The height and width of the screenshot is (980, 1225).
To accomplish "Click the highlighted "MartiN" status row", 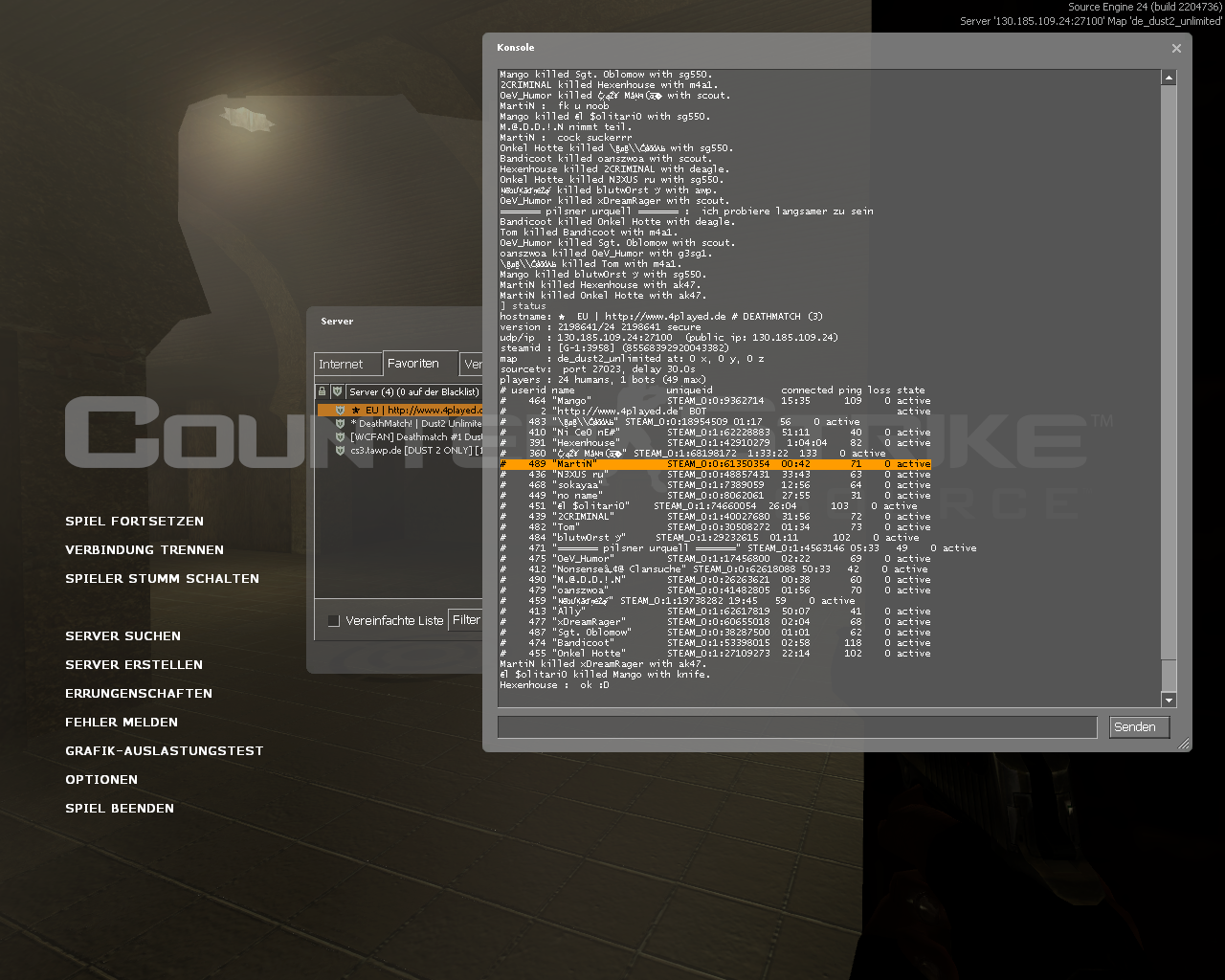I will click(x=715, y=464).
